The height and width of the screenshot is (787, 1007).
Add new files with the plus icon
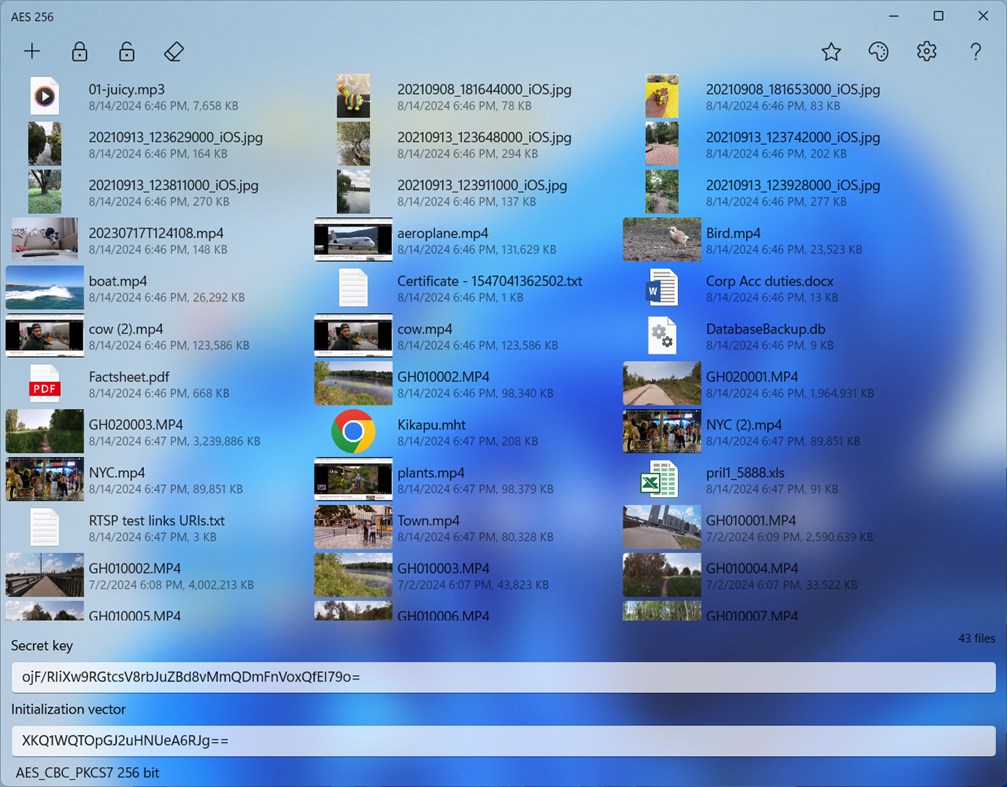[31, 51]
